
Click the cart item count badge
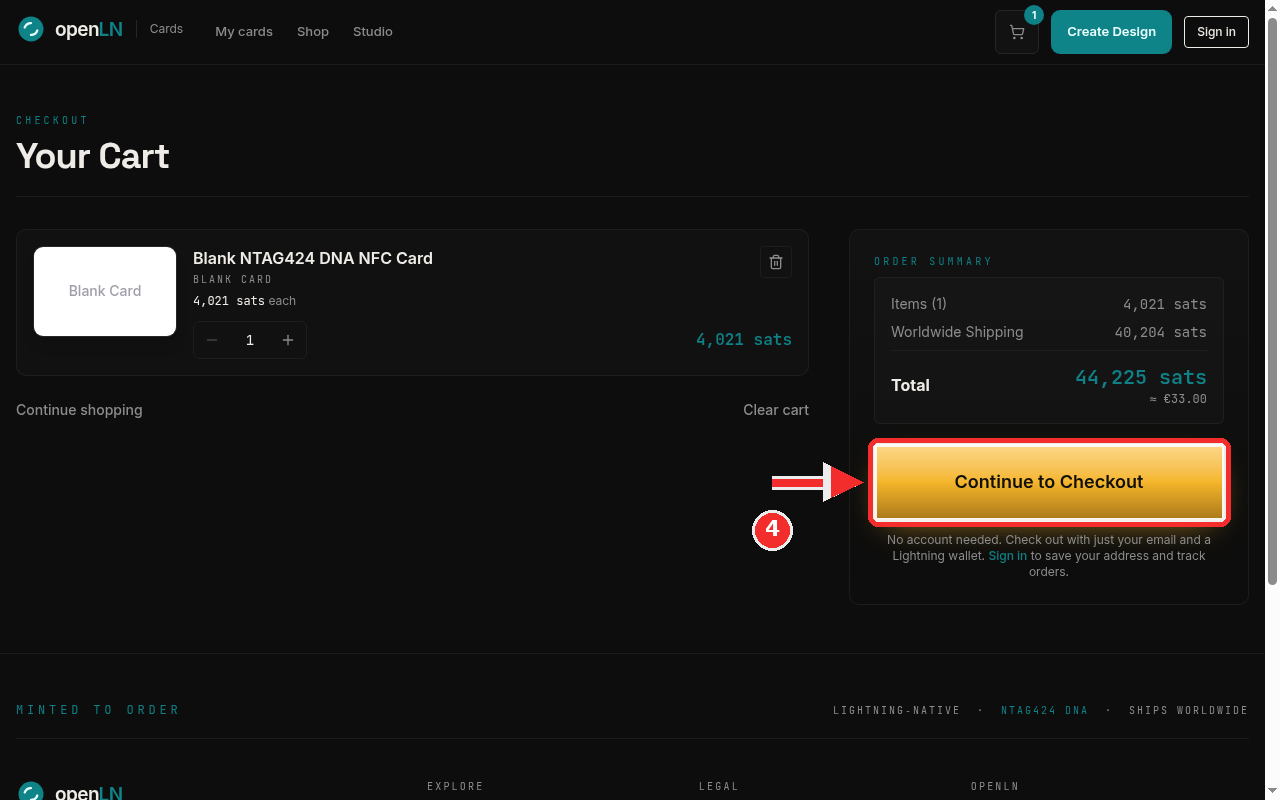point(1034,15)
